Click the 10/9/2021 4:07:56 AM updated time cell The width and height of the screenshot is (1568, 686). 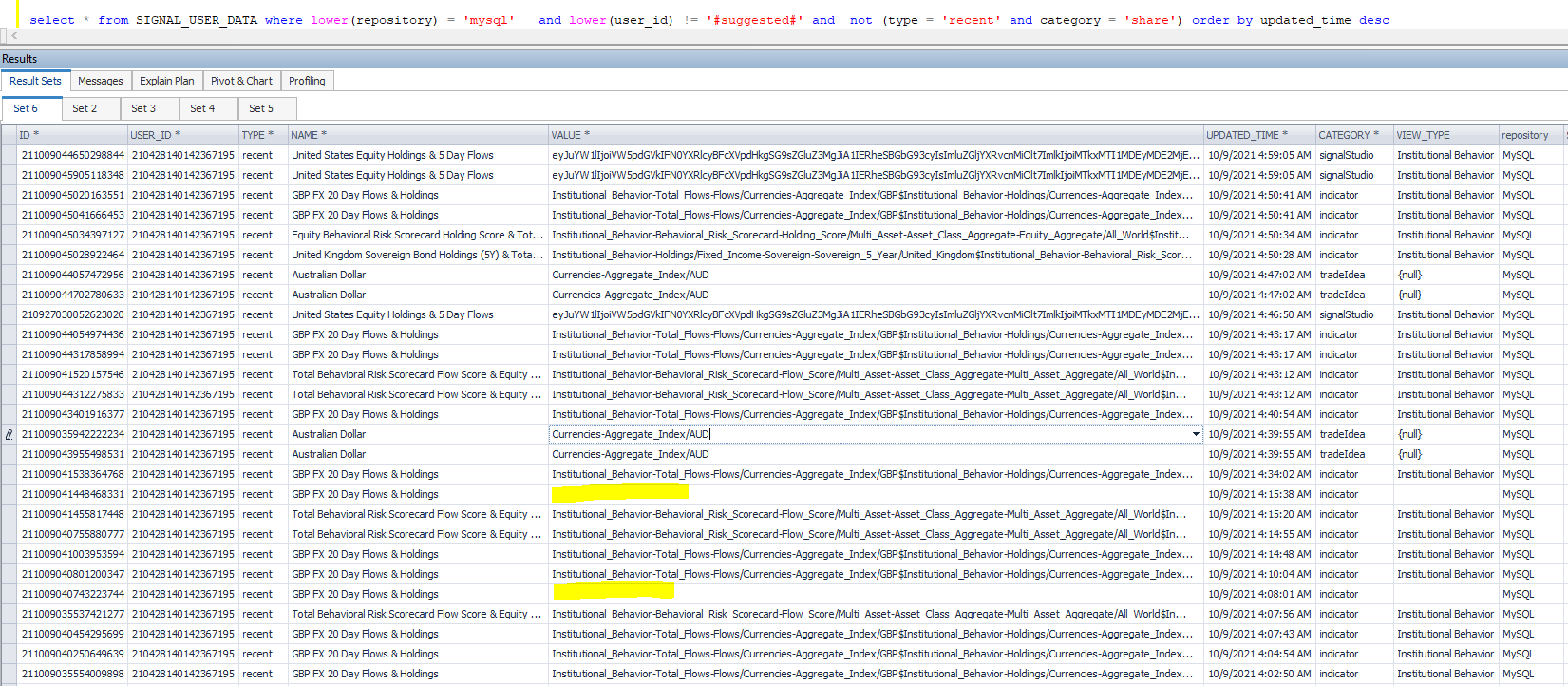coord(1259,614)
